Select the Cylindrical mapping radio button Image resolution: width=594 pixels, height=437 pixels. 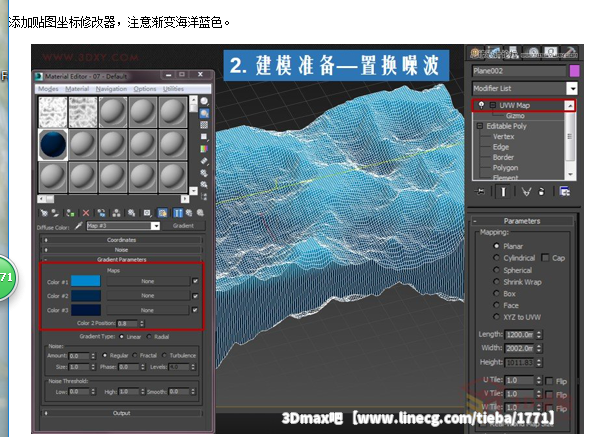496,258
